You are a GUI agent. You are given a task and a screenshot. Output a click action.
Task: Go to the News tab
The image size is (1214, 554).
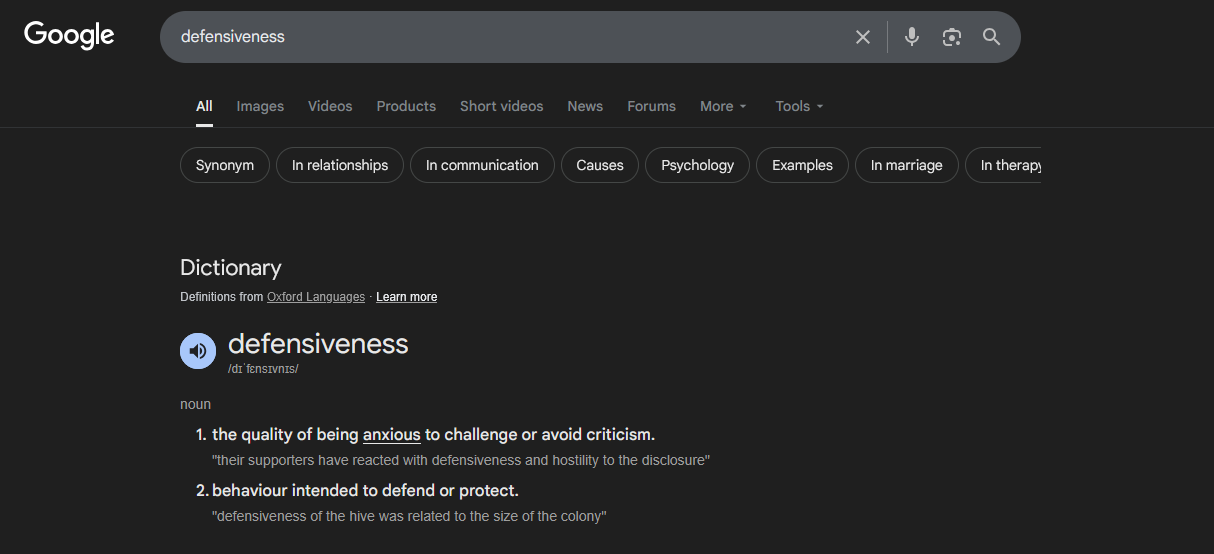coord(585,106)
